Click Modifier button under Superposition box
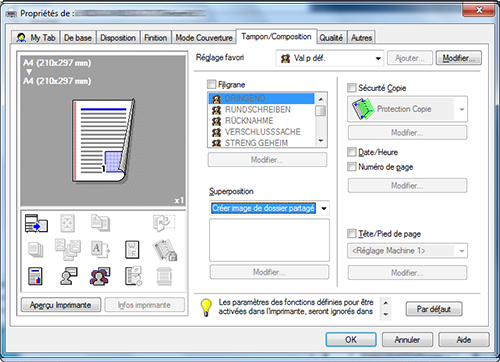500x362 pixels. pyautogui.click(x=269, y=272)
